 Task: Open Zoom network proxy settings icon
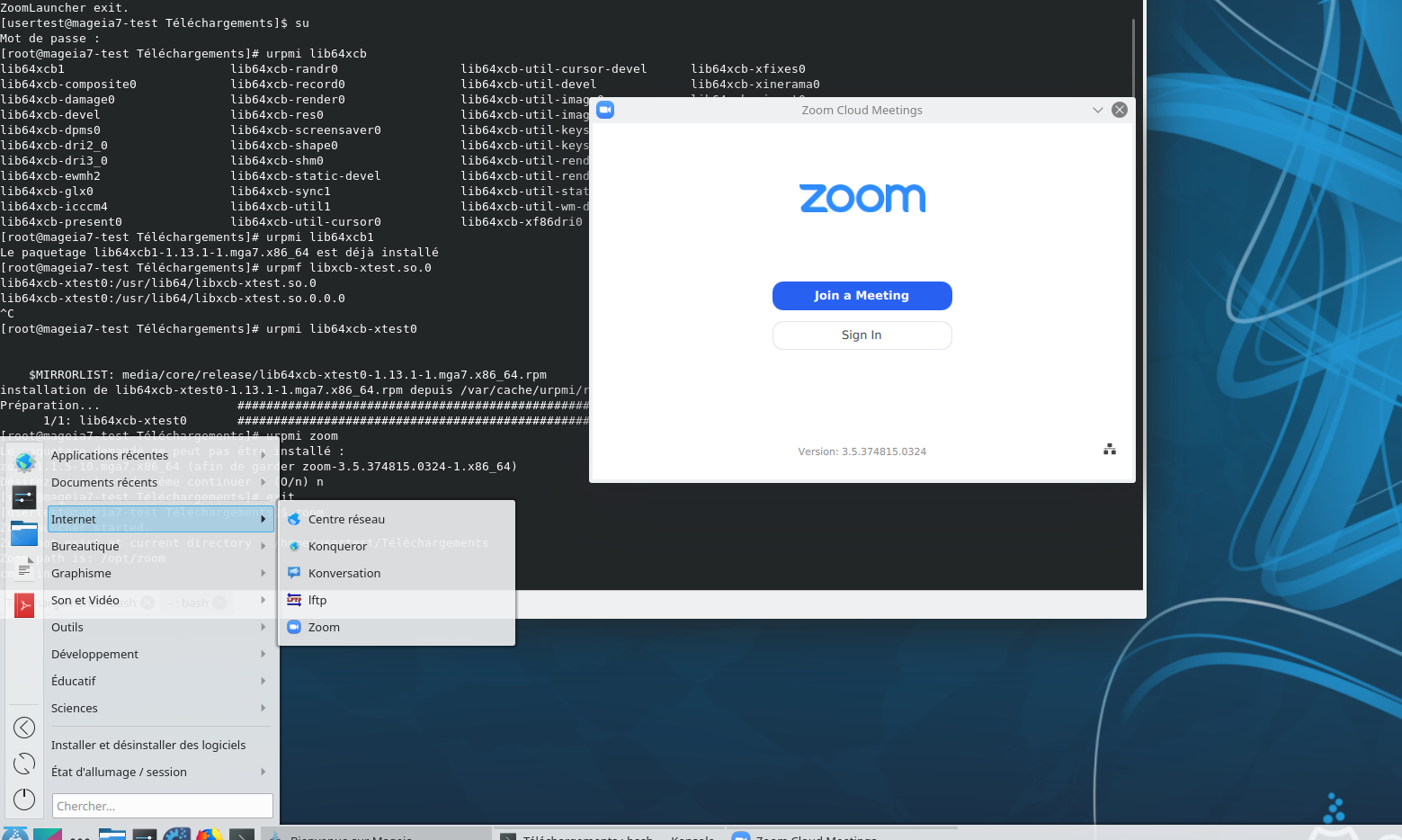[x=1110, y=450]
